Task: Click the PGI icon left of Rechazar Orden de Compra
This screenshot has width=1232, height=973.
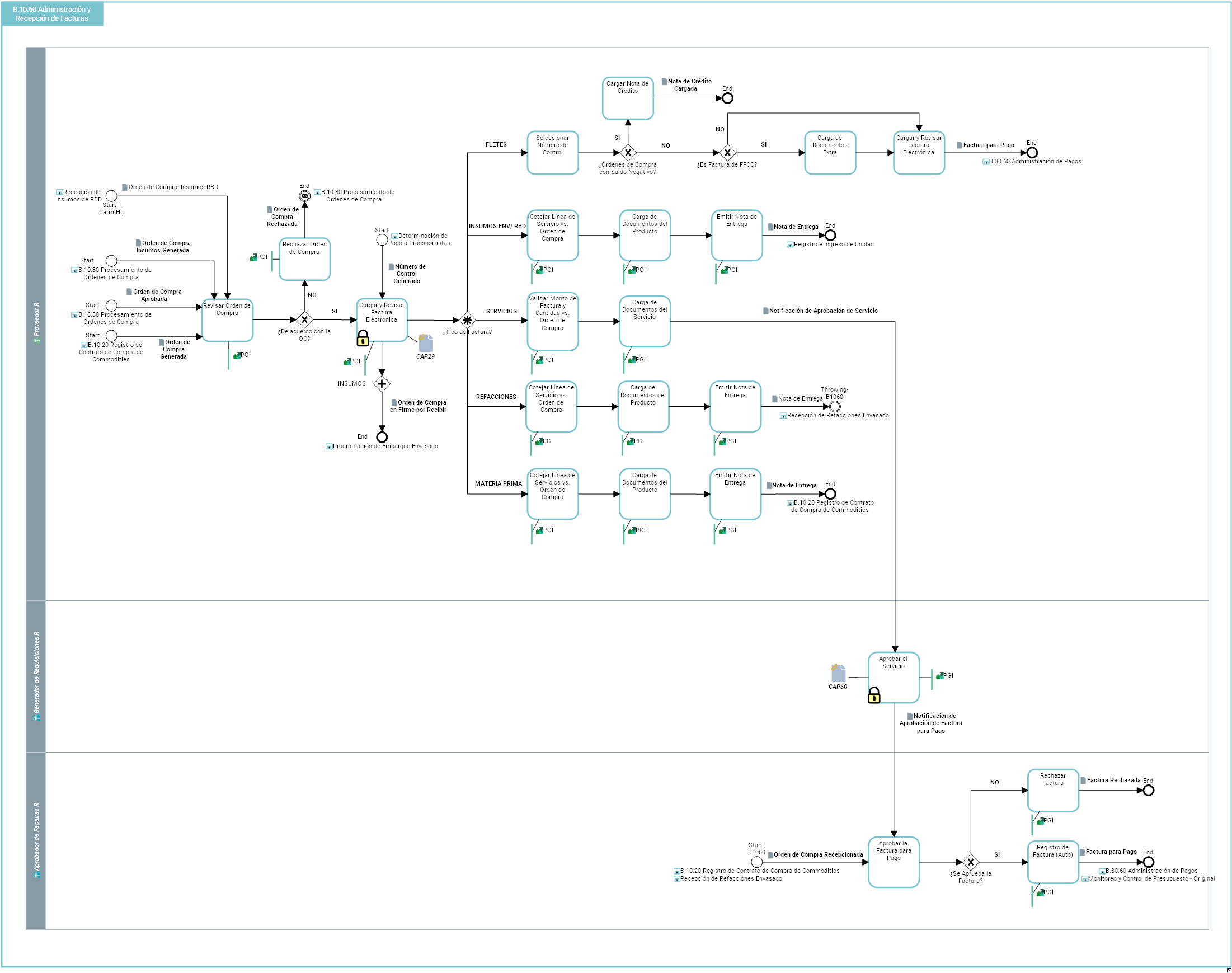Action: 253,257
